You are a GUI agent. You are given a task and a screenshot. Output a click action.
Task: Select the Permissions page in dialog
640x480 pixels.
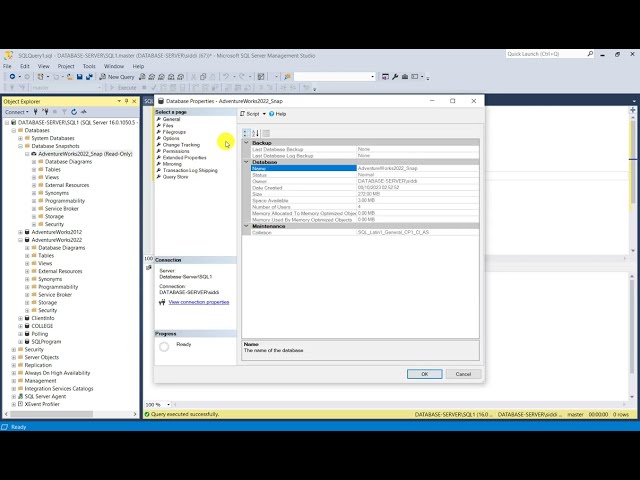[x=176, y=151]
